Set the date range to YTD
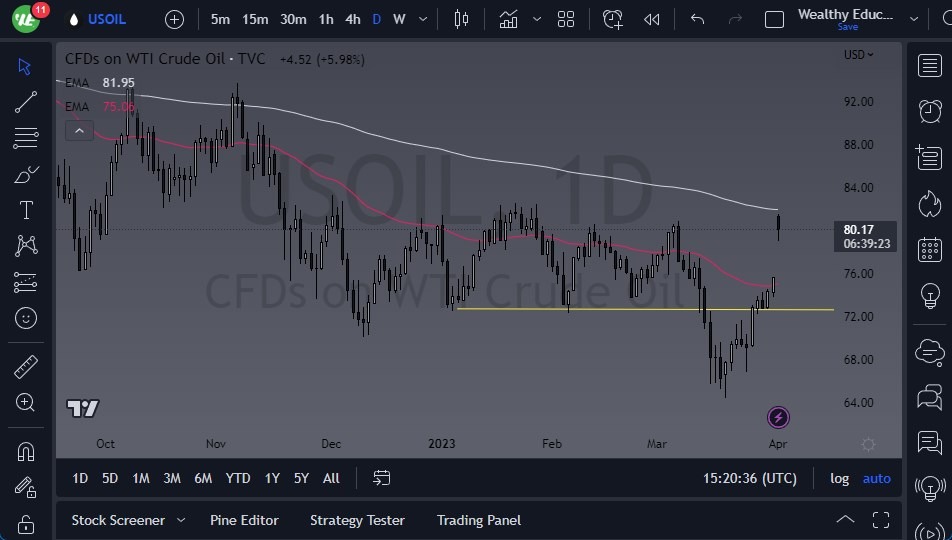This screenshot has height=540, width=952. [x=238, y=478]
